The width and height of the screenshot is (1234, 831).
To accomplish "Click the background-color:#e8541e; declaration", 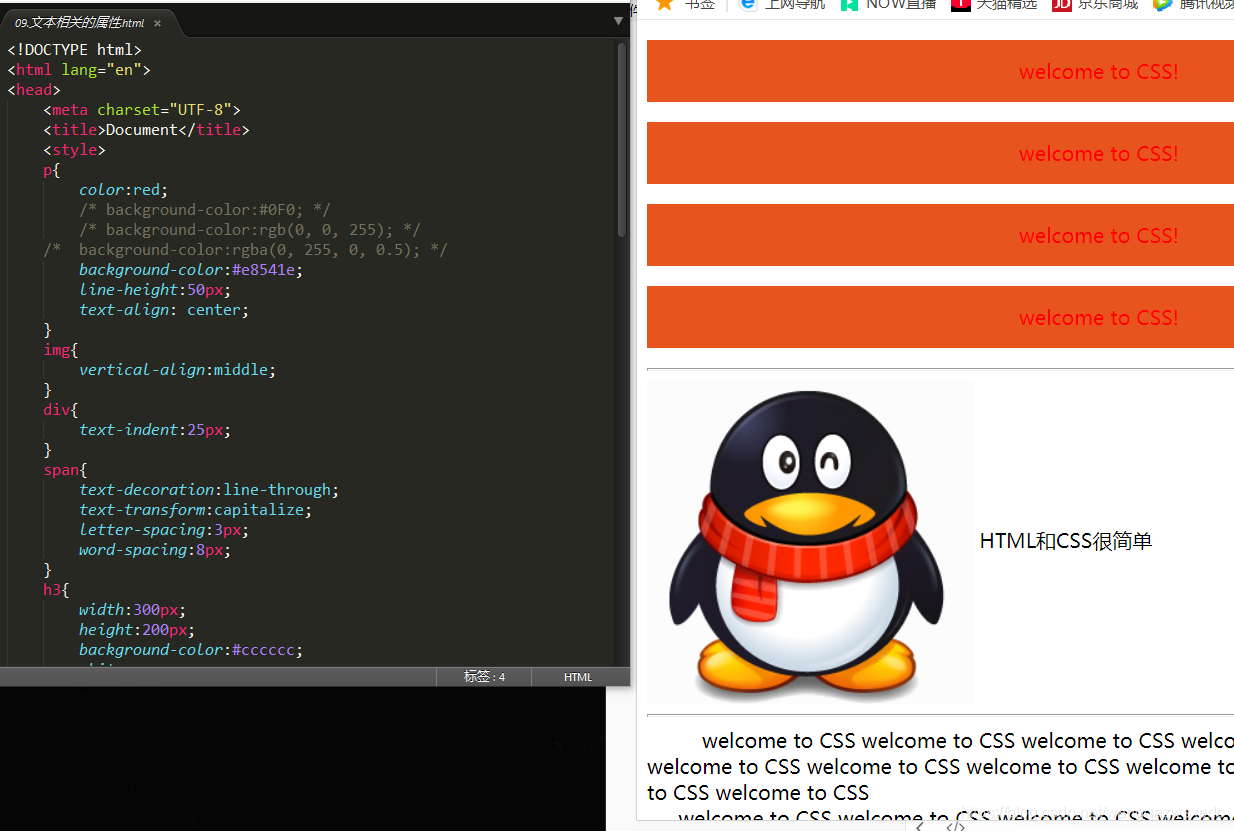I will coord(191,270).
